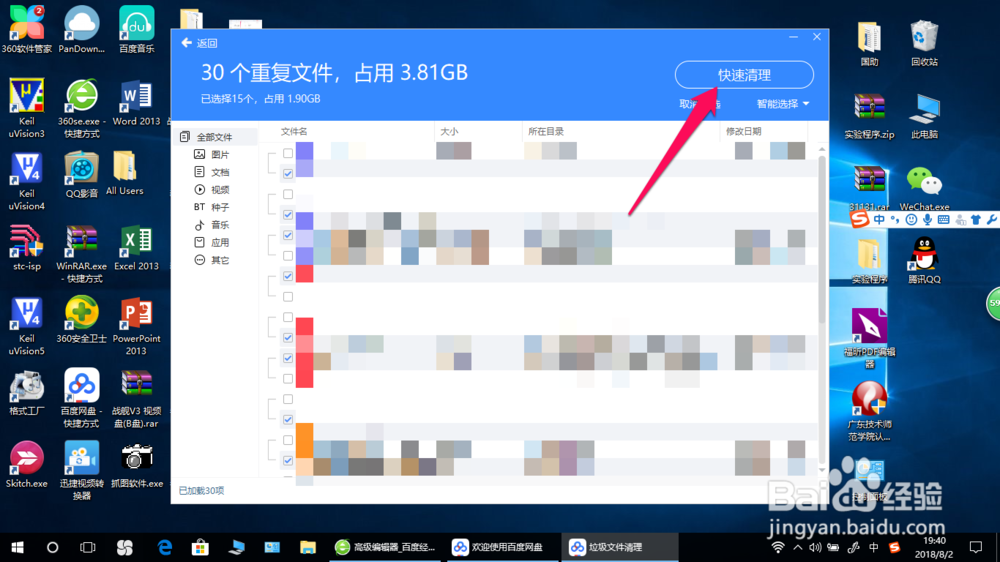Open Excel 2013 desktop icon
Viewport: 1000px width, 562px height.
136,248
